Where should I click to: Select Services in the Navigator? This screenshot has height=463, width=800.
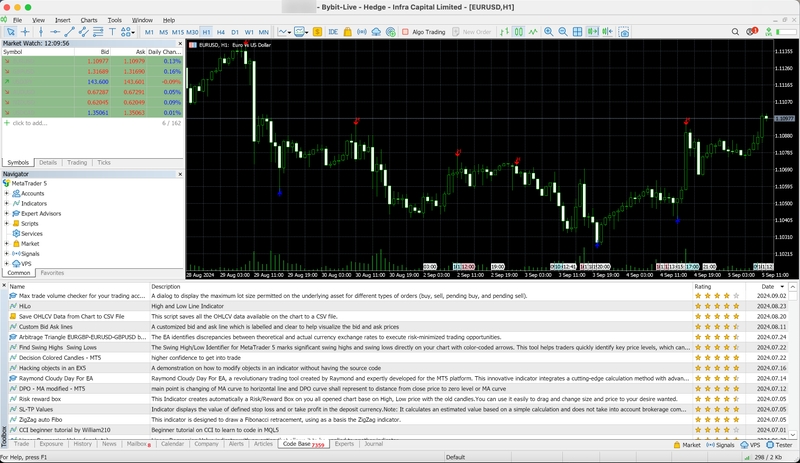32,233
